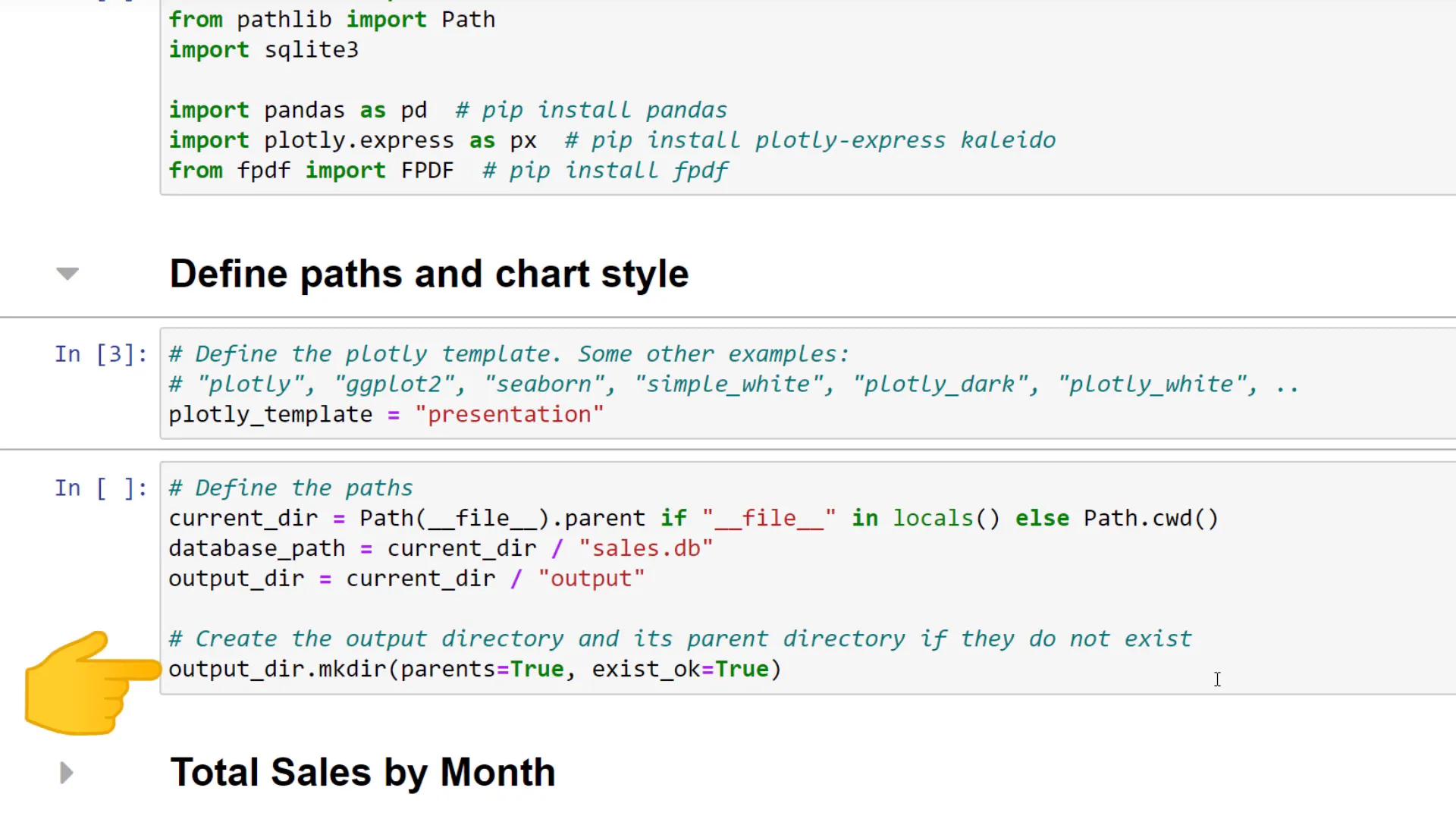Click the Create output directory comment line
Screen dimensions: 1456x819
pyautogui.click(x=679, y=639)
